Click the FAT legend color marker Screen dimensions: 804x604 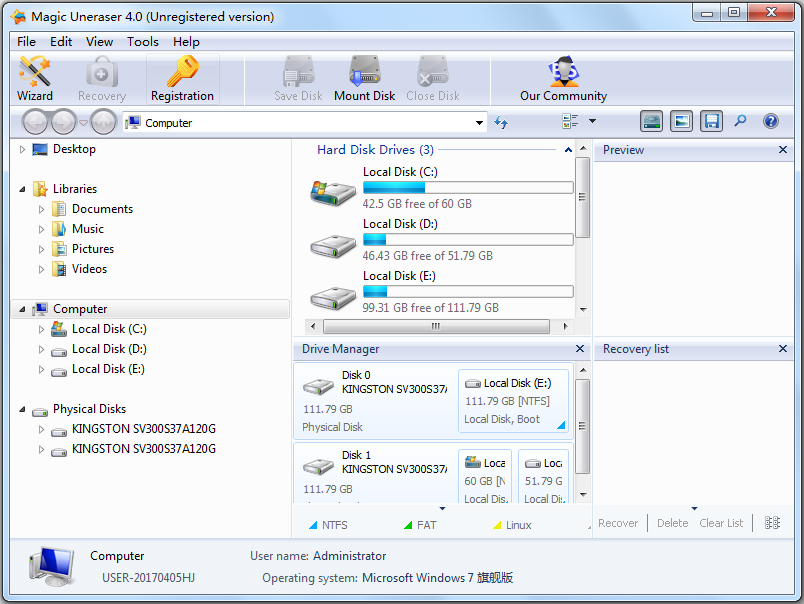(408, 525)
